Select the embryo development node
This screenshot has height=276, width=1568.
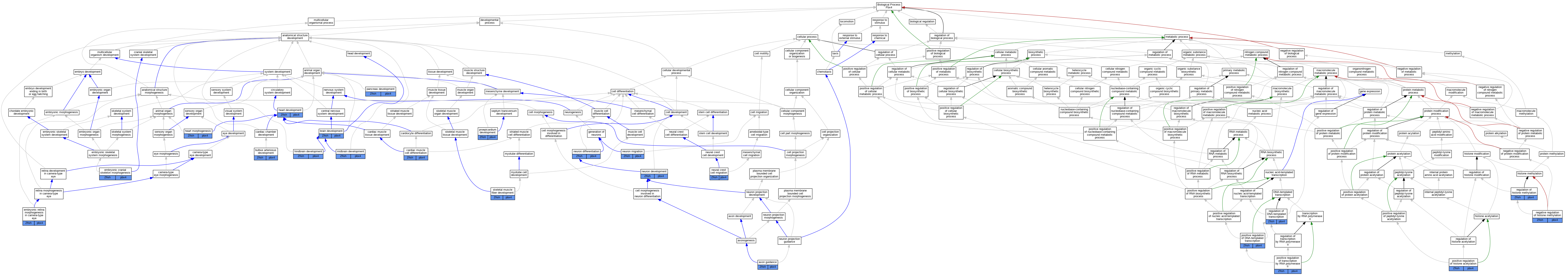88,72
